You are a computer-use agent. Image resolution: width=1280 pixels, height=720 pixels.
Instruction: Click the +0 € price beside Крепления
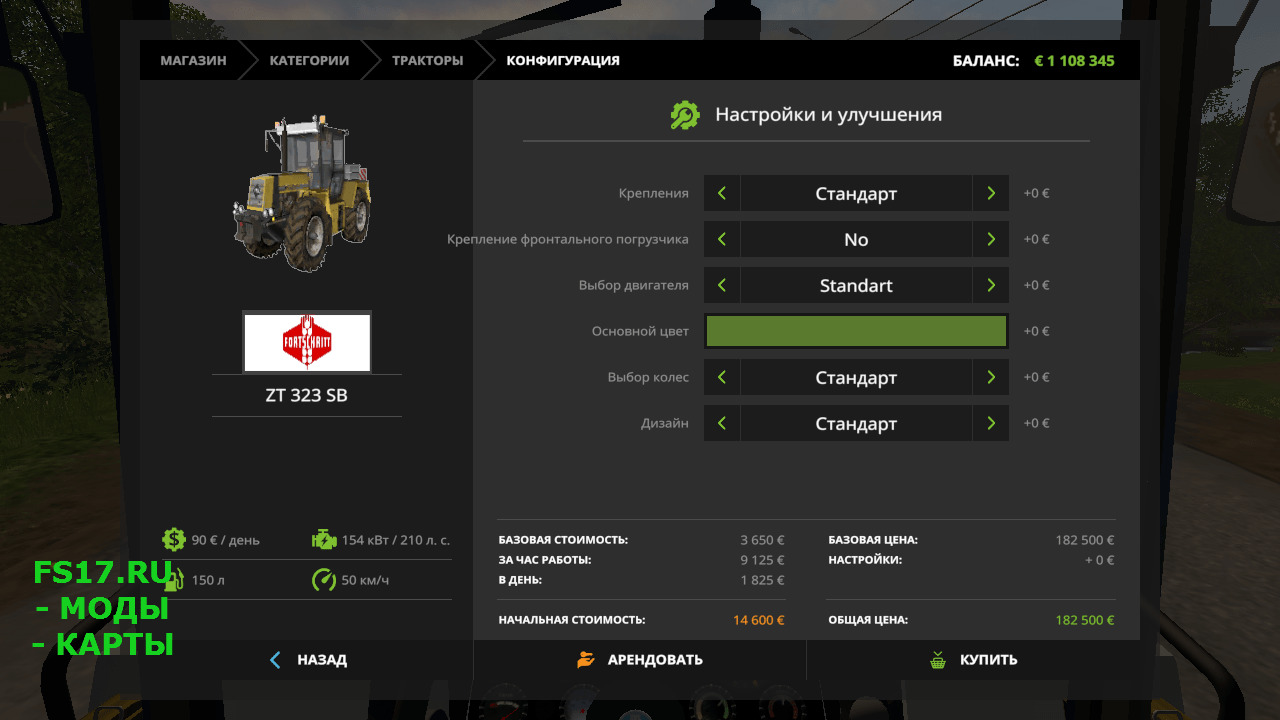[x=1036, y=193]
